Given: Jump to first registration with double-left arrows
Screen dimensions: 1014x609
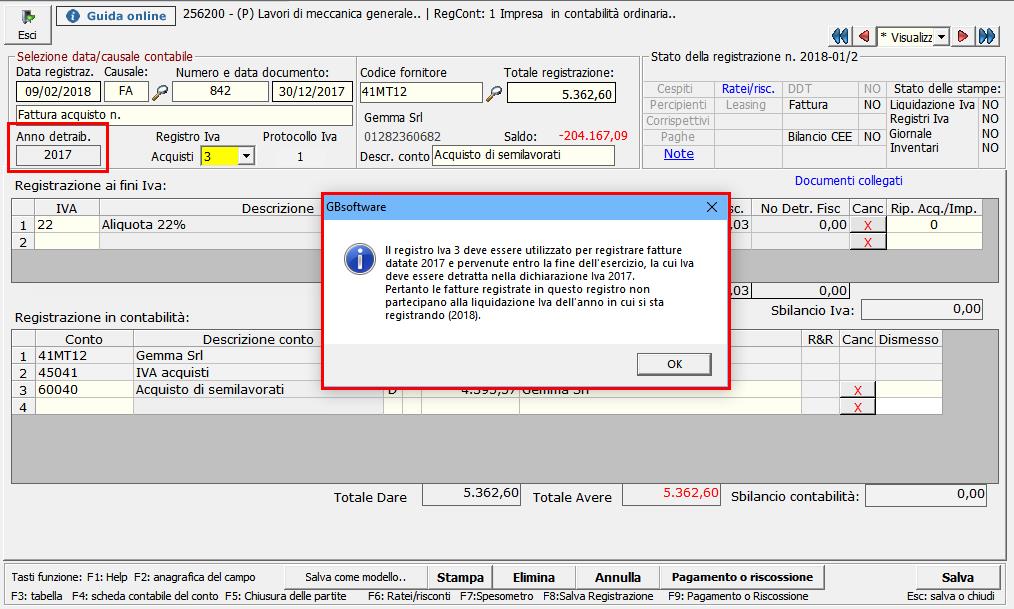Looking at the screenshot, I should [x=838, y=35].
